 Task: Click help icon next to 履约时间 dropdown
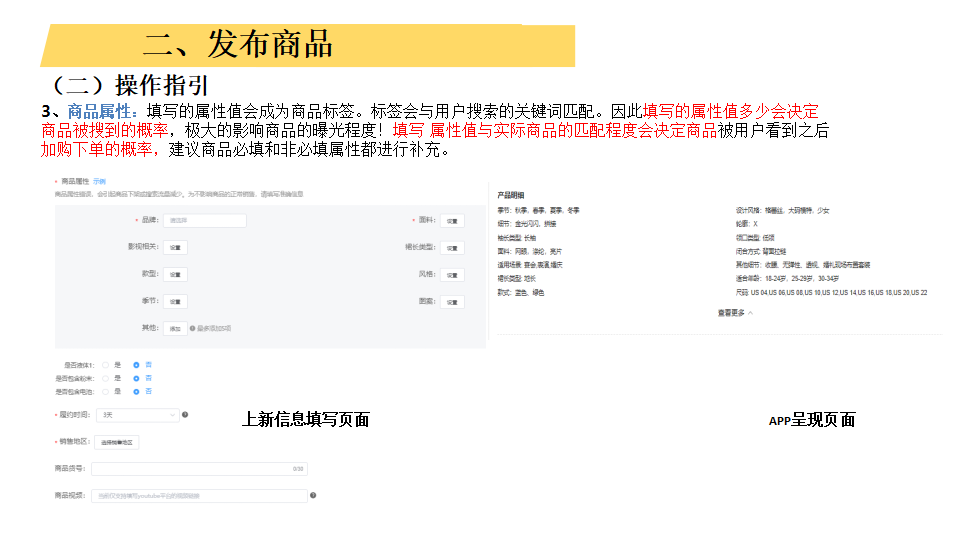pos(185,414)
